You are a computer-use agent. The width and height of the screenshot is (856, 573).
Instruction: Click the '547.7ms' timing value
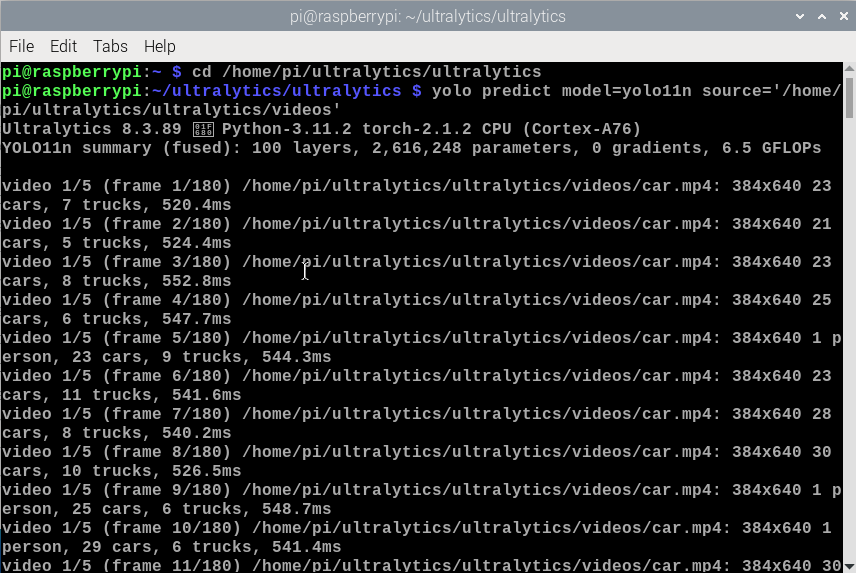(x=197, y=319)
